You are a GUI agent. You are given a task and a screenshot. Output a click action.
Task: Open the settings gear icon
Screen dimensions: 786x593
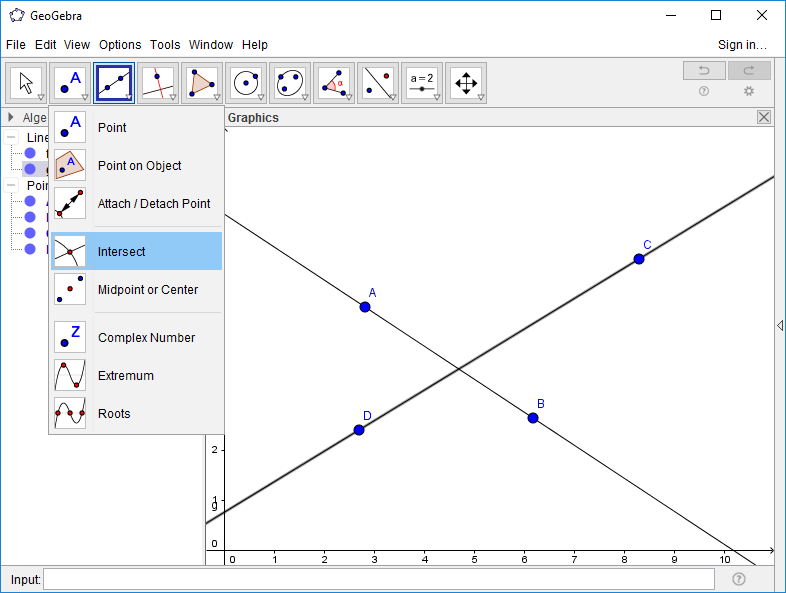coord(749,91)
